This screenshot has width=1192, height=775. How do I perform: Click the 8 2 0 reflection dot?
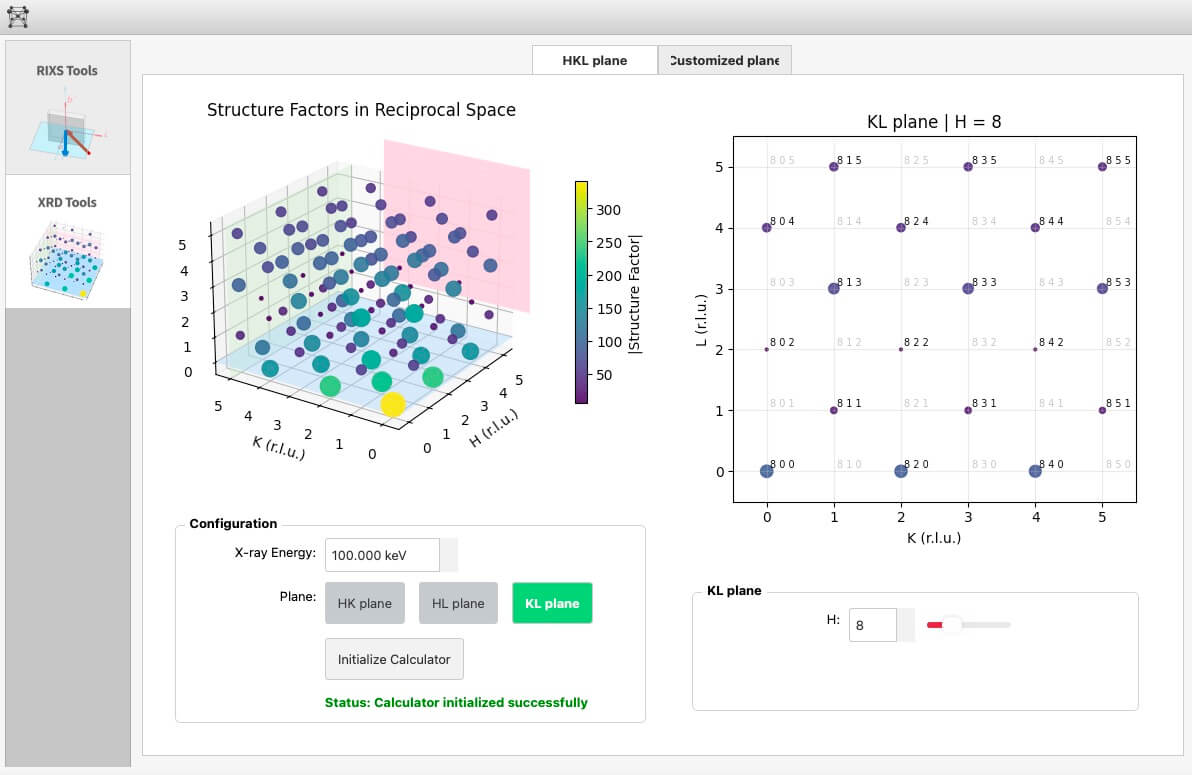click(900, 471)
